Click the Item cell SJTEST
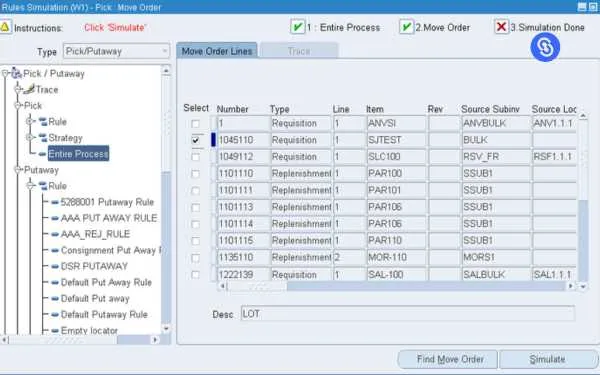The width and height of the screenshot is (600, 375). click(x=396, y=140)
